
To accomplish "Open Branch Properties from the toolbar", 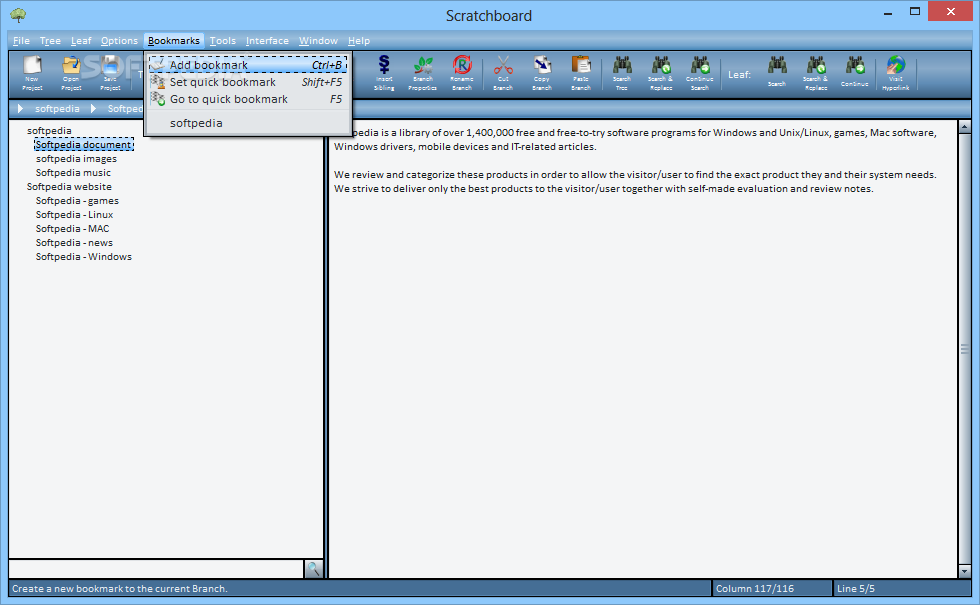I will 422,72.
